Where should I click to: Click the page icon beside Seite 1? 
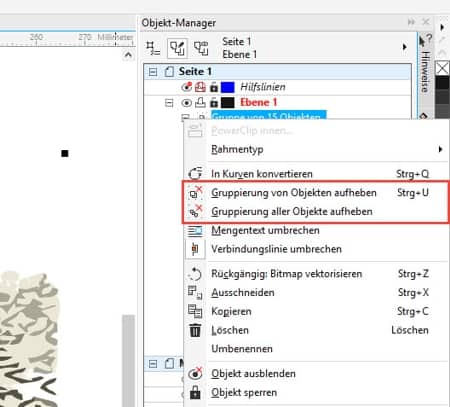(169, 72)
